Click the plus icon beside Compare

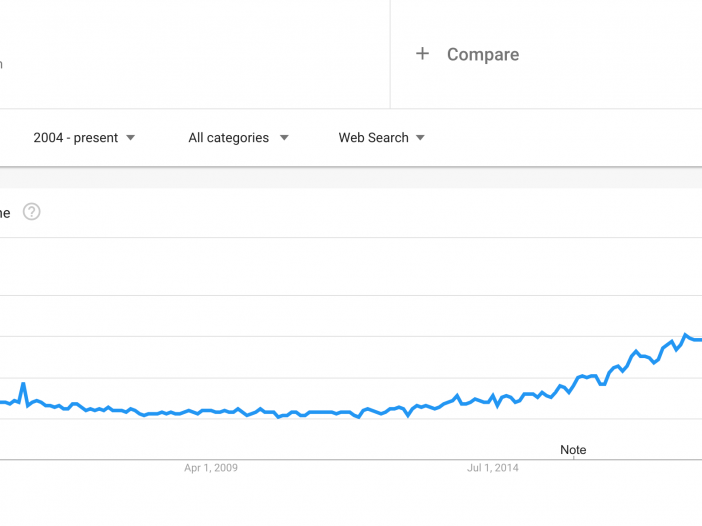pos(422,54)
